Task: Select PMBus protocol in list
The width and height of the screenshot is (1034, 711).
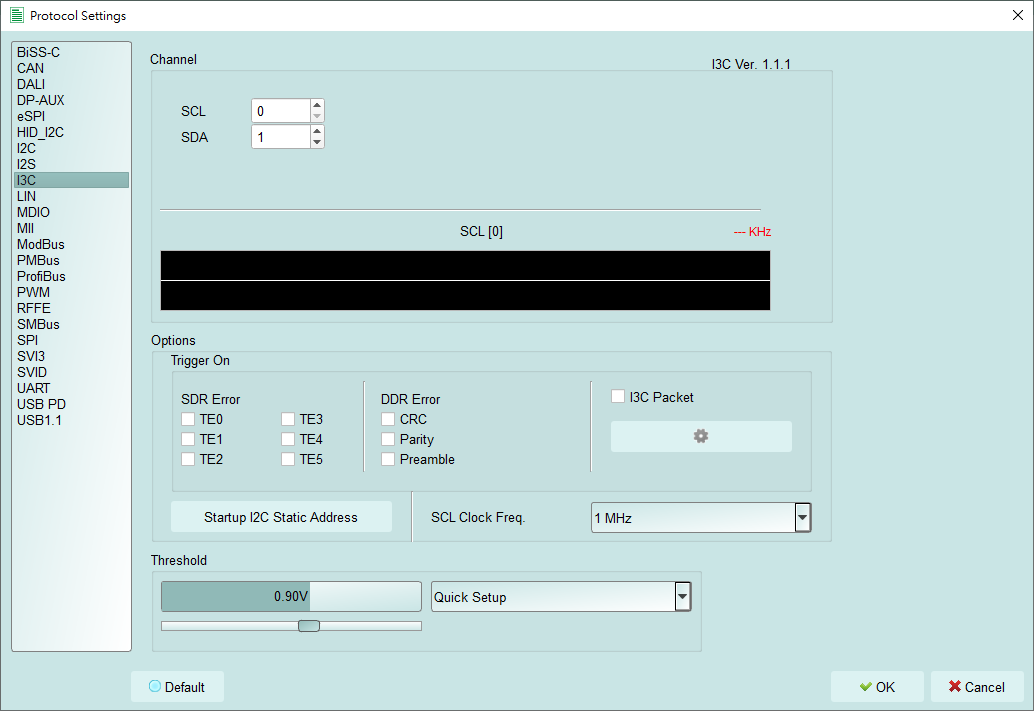Action: pos(71,261)
